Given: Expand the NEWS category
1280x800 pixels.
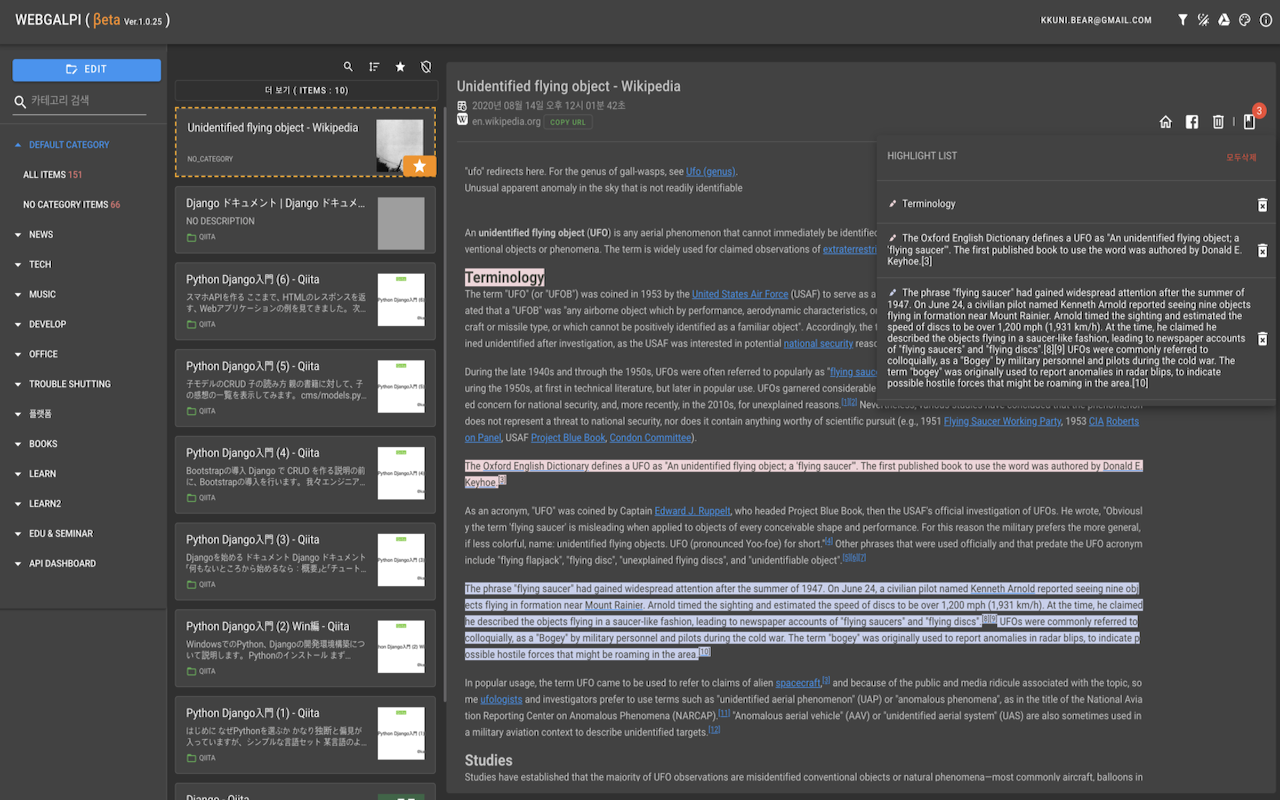Looking at the screenshot, I should click(41, 235).
